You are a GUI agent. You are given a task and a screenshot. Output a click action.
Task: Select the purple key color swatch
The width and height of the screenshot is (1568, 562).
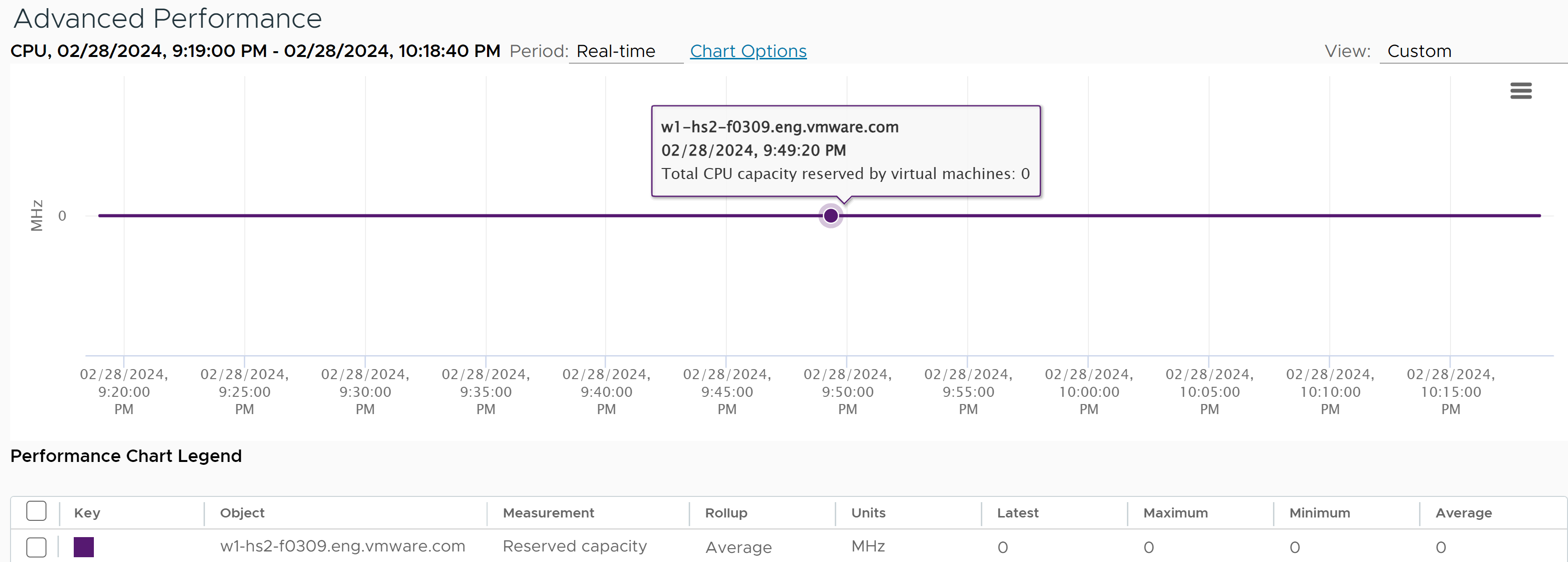click(x=84, y=547)
